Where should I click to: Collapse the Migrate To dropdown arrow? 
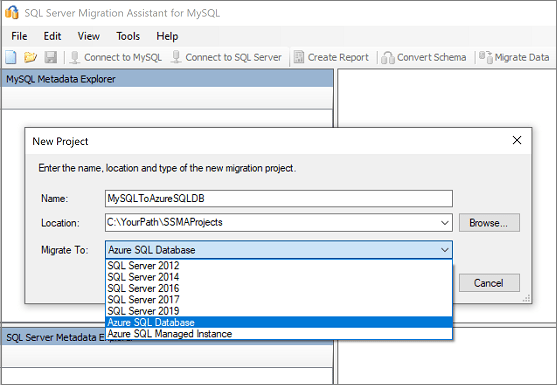(445, 250)
